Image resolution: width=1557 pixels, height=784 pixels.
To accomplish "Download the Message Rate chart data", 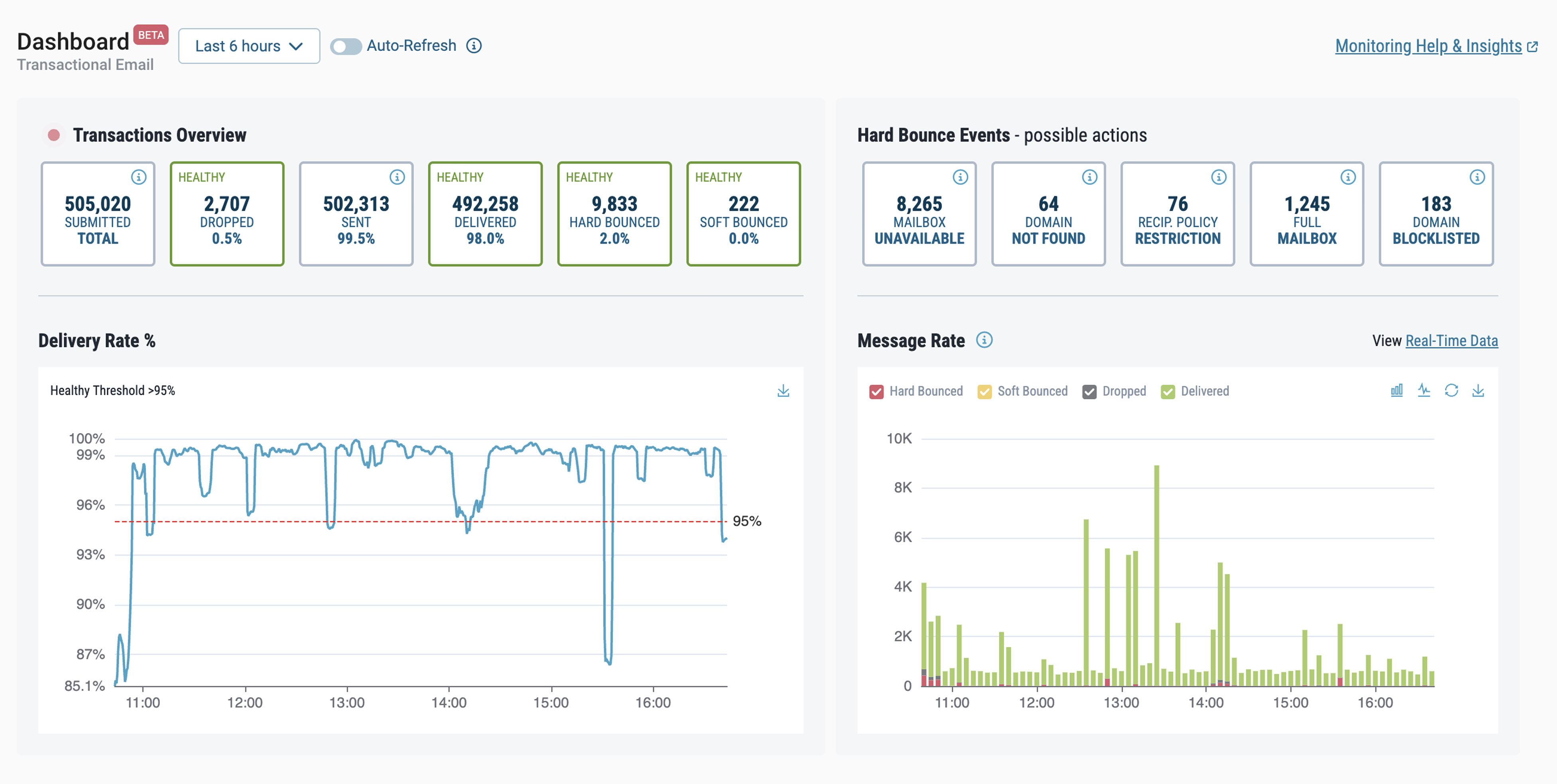I will pyautogui.click(x=1478, y=391).
